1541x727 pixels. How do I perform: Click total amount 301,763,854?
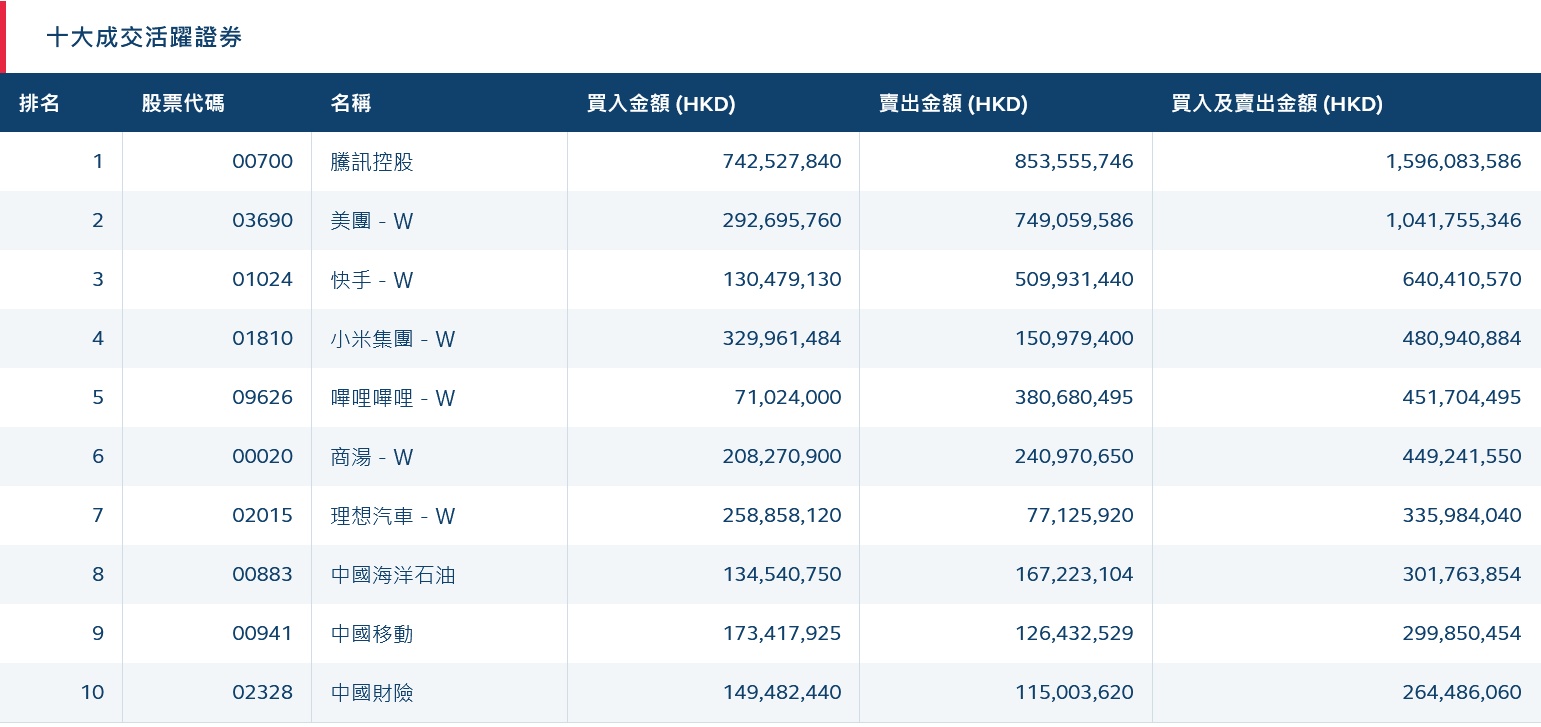1462,575
